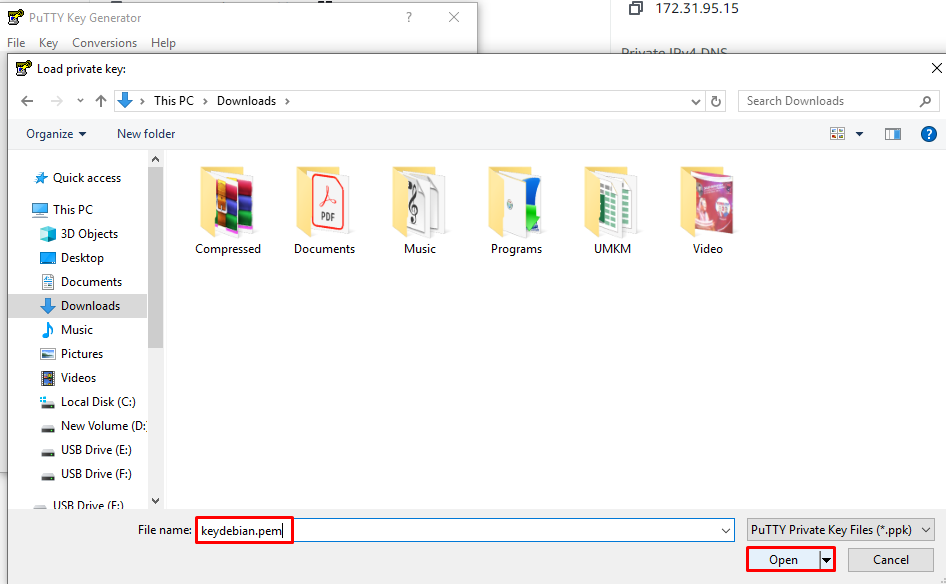Image resolution: width=946 pixels, height=584 pixels.
Task: Open Key menu in PuTTY Key Generator
Action: [x=48, y=43]
